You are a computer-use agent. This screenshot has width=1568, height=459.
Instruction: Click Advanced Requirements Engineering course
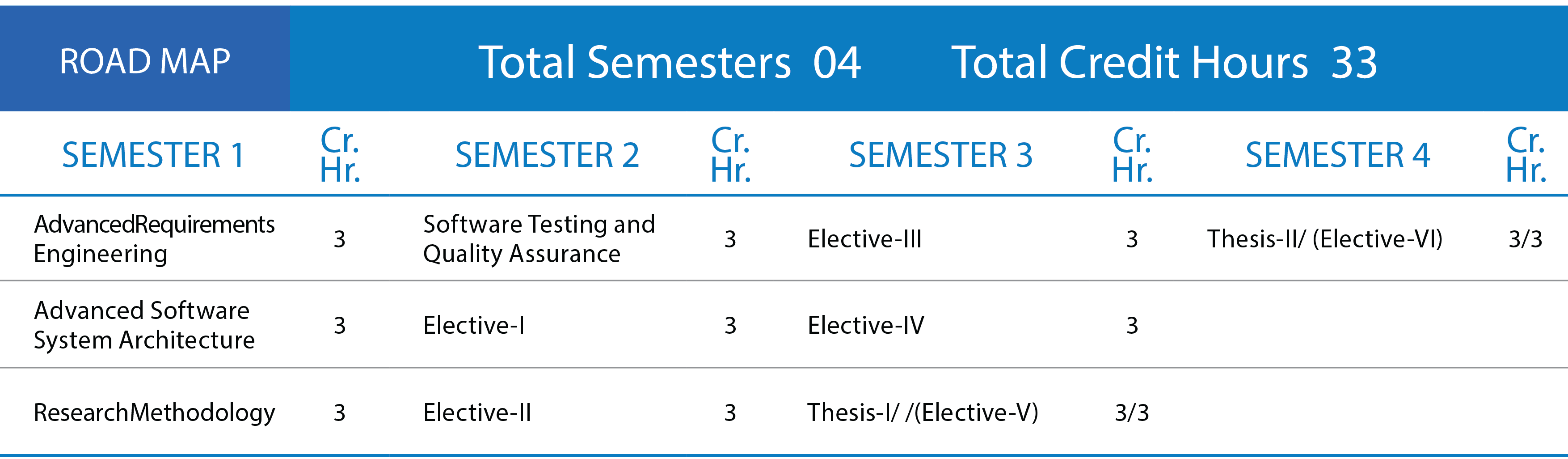click(x=154, y=239)
